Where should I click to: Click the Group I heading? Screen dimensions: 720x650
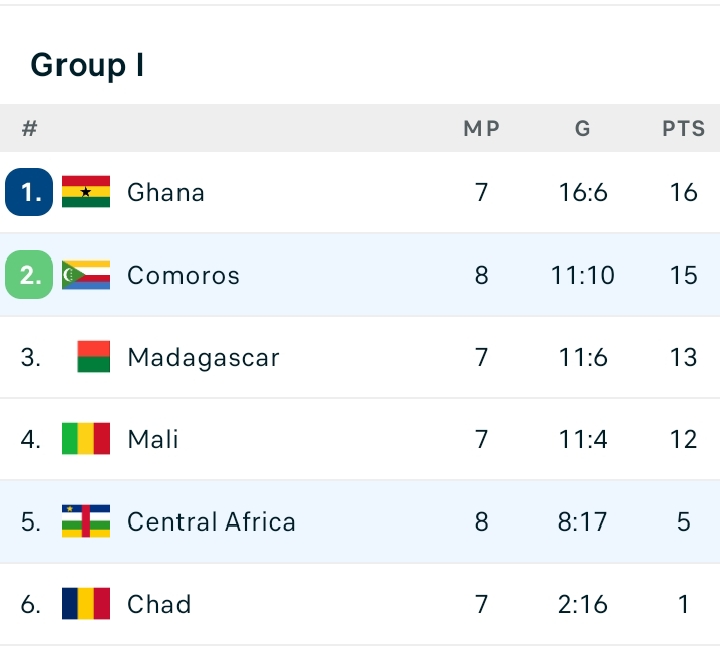[x=87, y=65]
